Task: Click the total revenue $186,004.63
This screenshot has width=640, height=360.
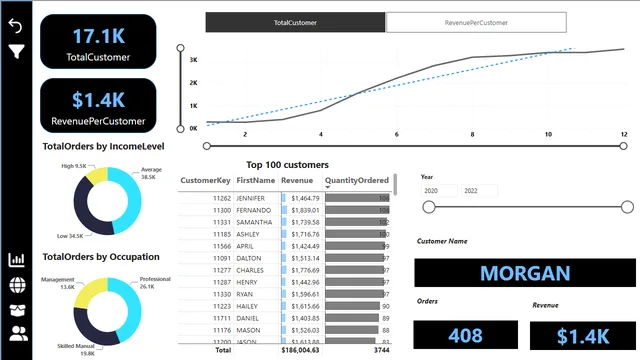Action: tap(300, 350)
